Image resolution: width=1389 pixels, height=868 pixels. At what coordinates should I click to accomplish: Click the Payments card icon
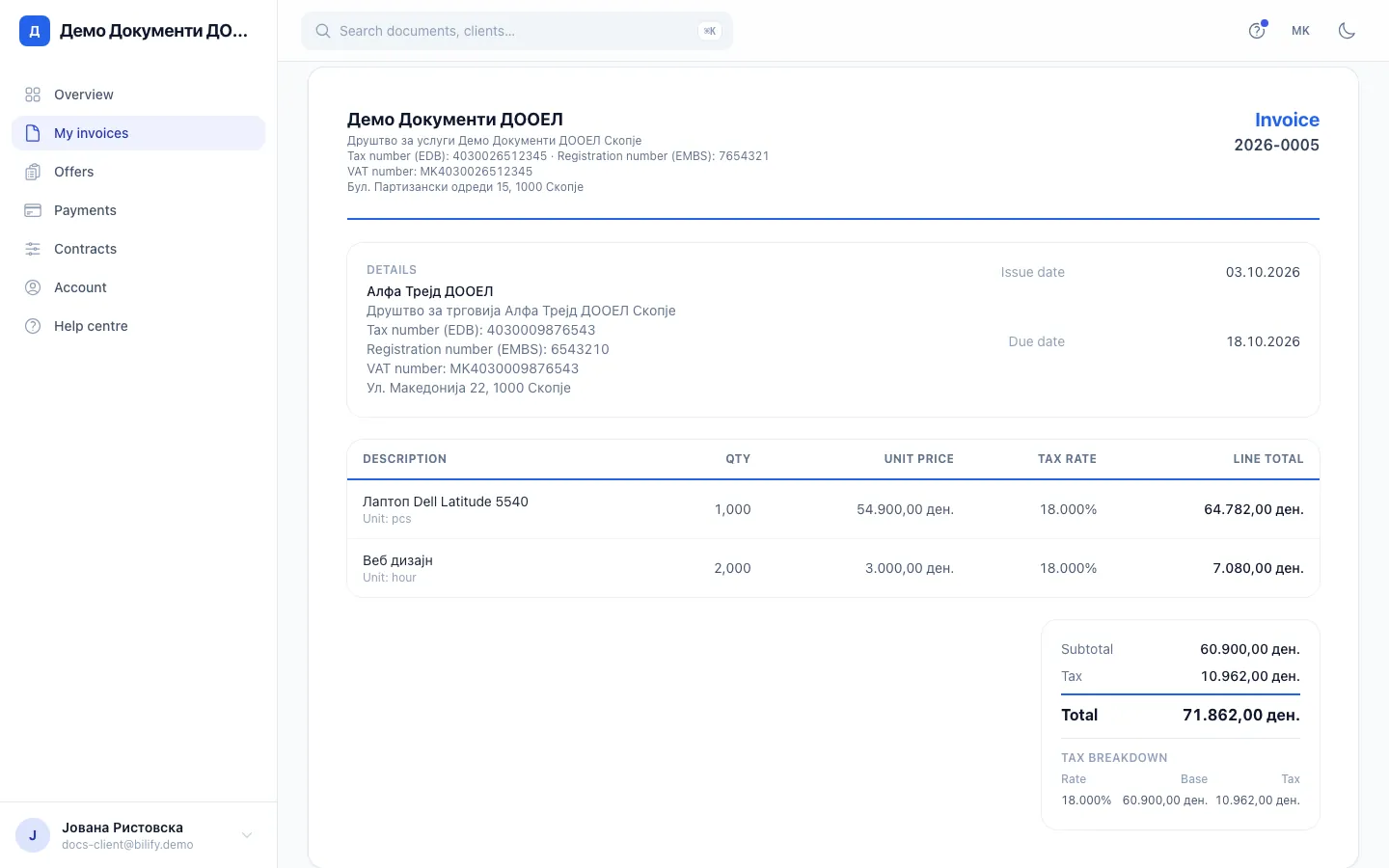[x=33, y=210]
